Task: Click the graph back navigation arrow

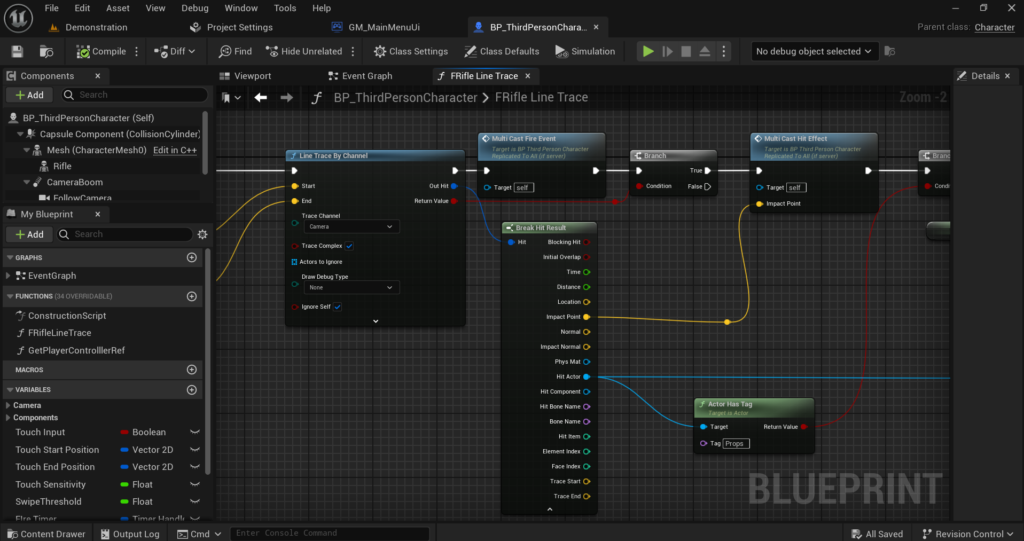Action: 261,97
